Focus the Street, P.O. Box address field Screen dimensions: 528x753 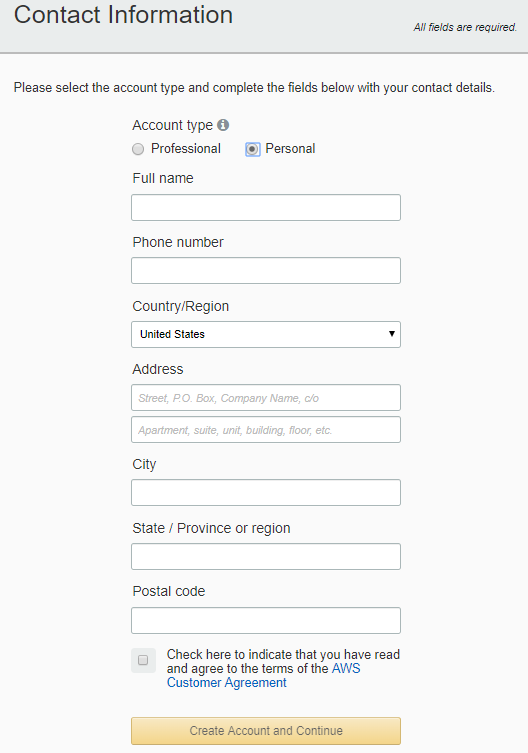[266, 398]
